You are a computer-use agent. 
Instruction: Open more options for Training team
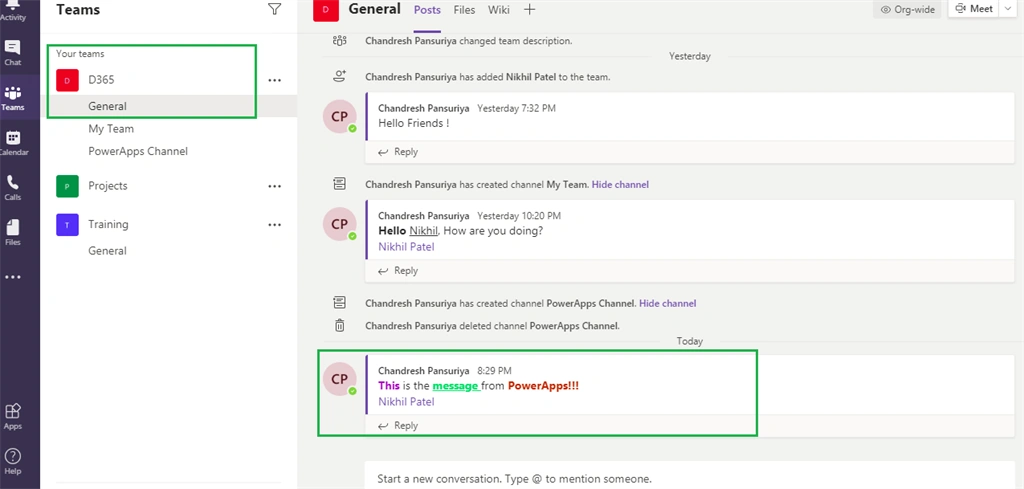coord(275,225)
